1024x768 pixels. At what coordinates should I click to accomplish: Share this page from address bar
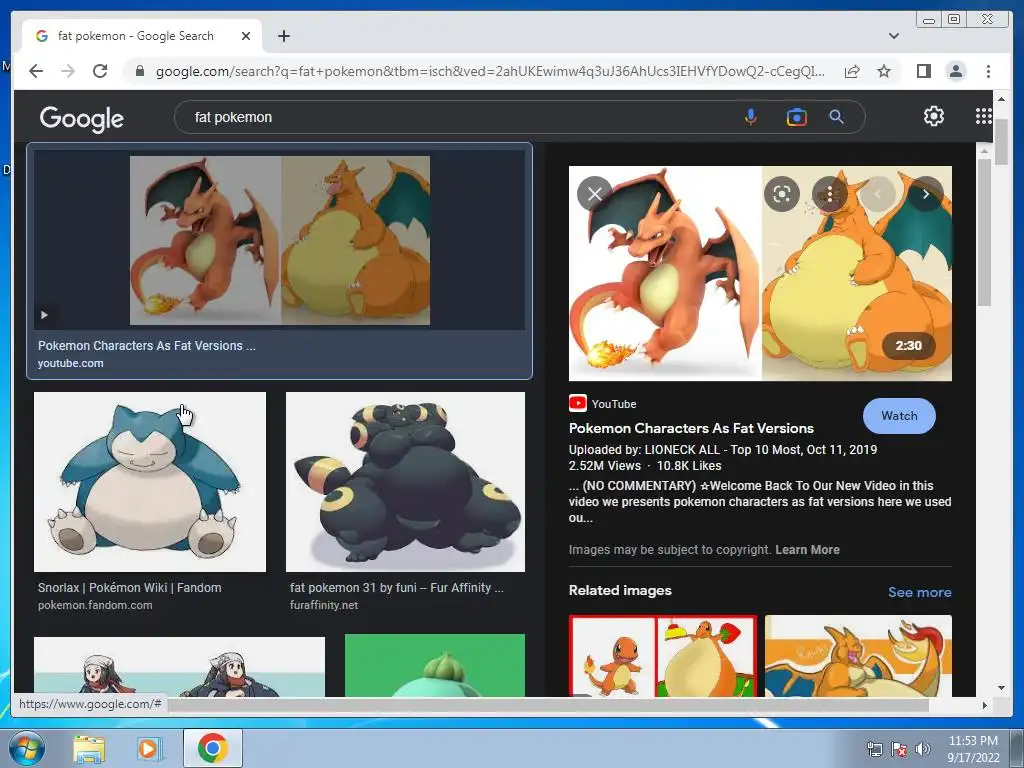tap(852, 71)
